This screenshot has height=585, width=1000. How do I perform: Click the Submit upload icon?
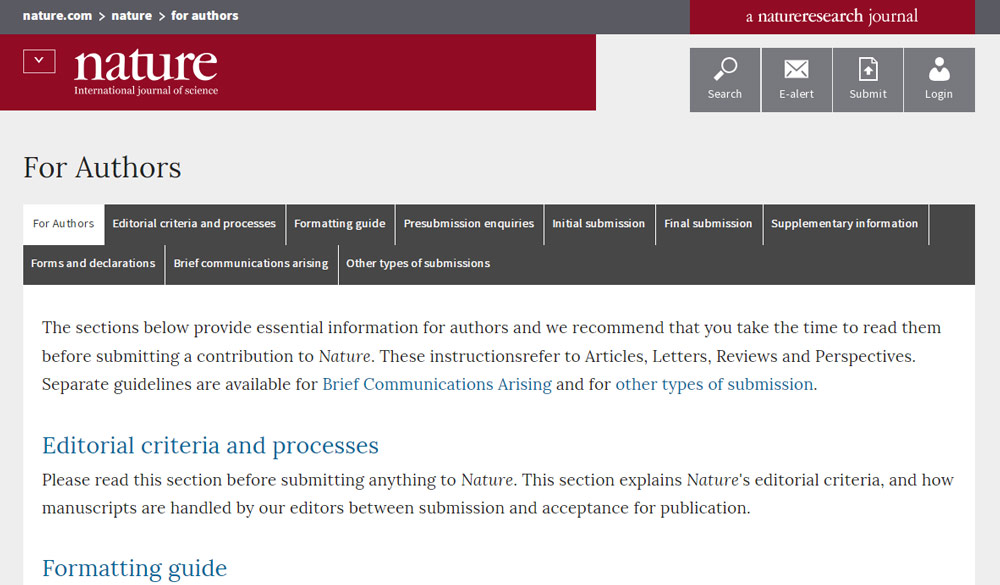[x=867, y=70]
